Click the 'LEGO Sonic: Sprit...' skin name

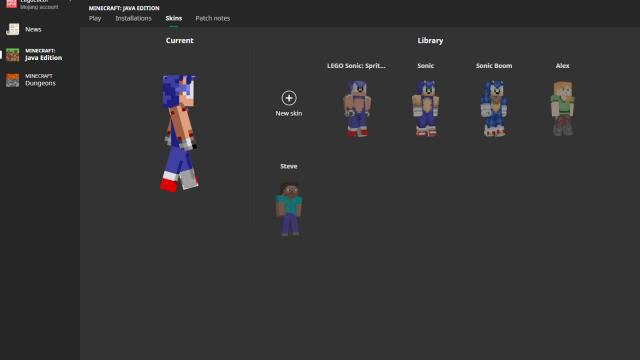[x=356, y=66]
